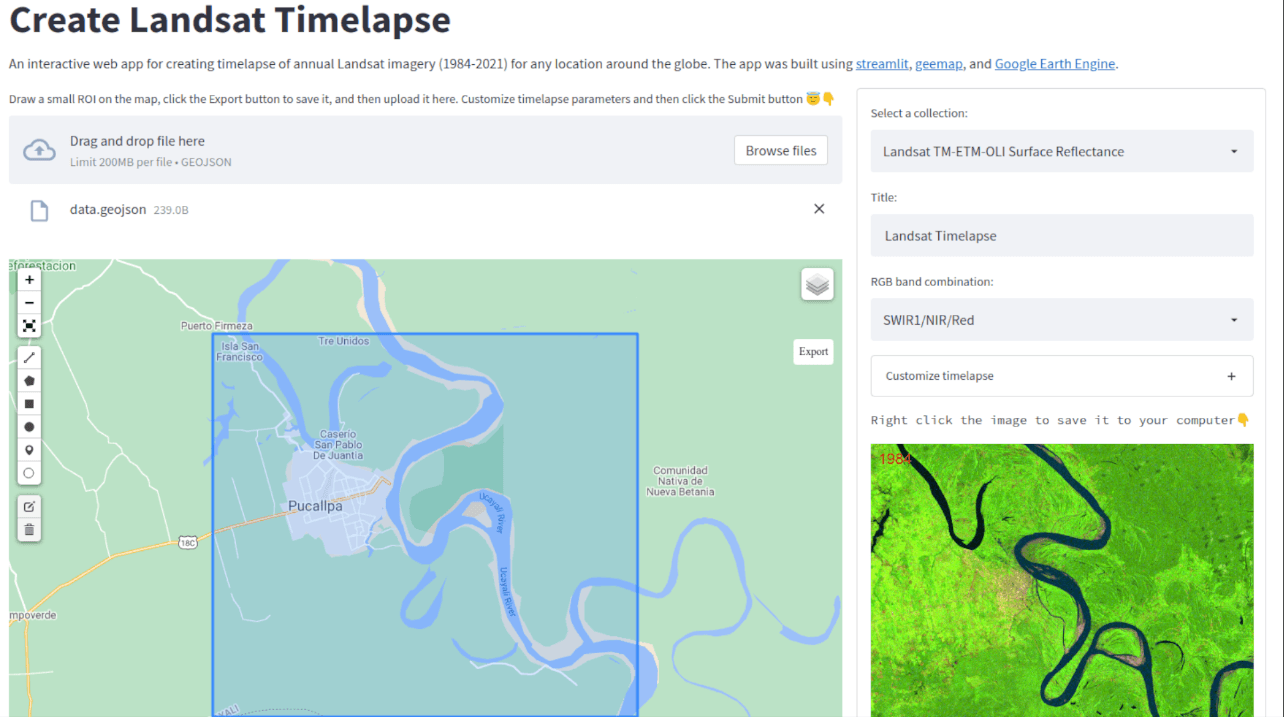Click the Title text input field

click(x=1062, y=235)
